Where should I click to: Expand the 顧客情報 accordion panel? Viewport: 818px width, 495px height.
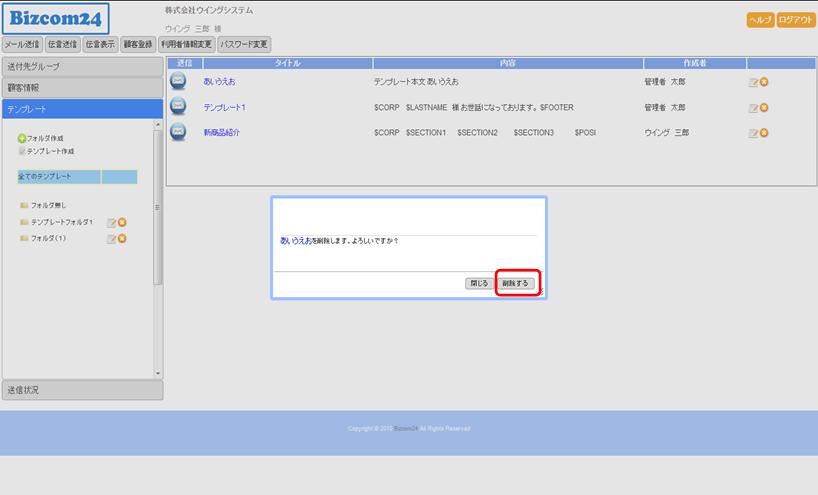click(81, 88)
